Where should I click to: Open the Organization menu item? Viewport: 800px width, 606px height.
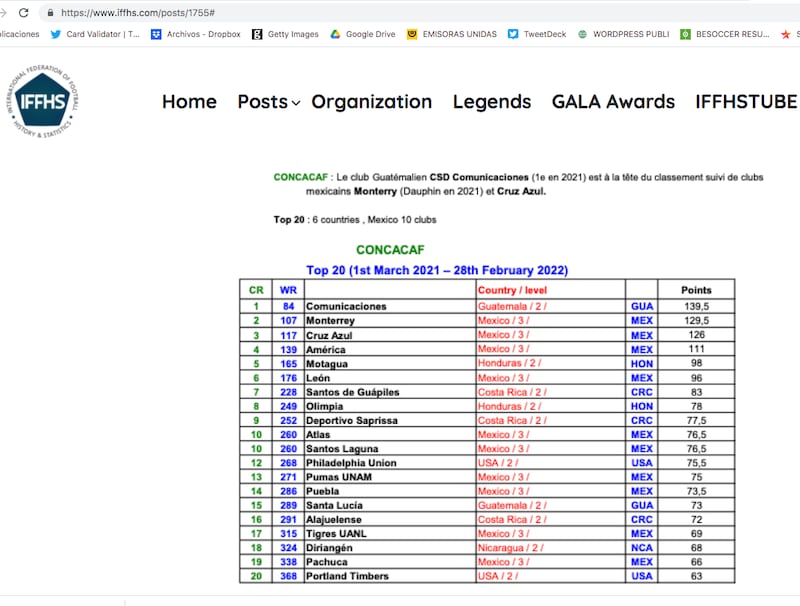point(372,102)
